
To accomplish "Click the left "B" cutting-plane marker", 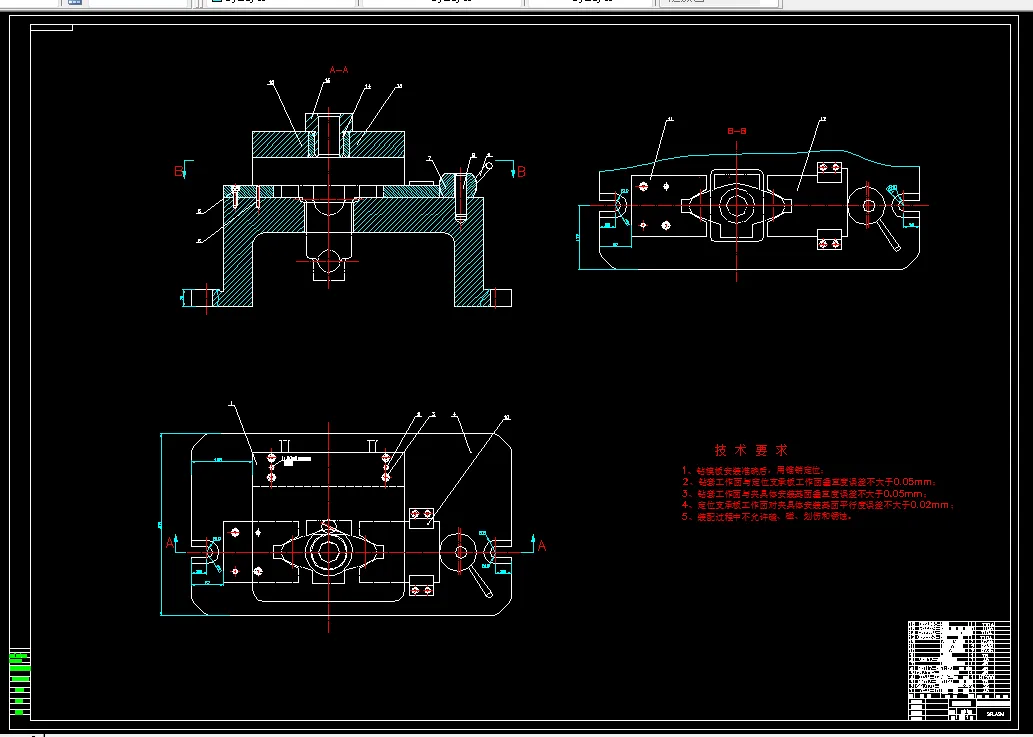I will tap(179, 171).
